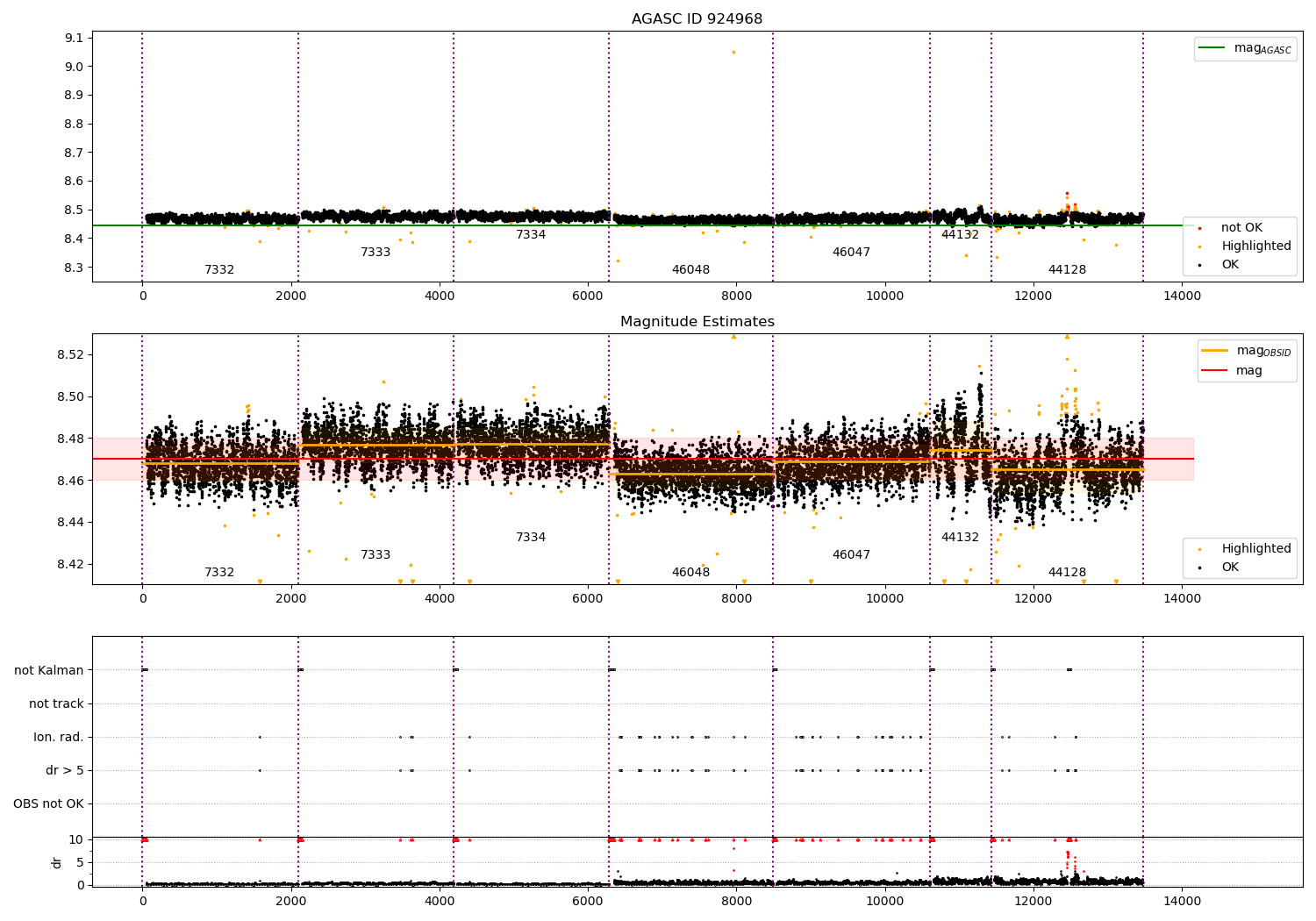Click the 'OBS not OK' row label

(48, 803)
